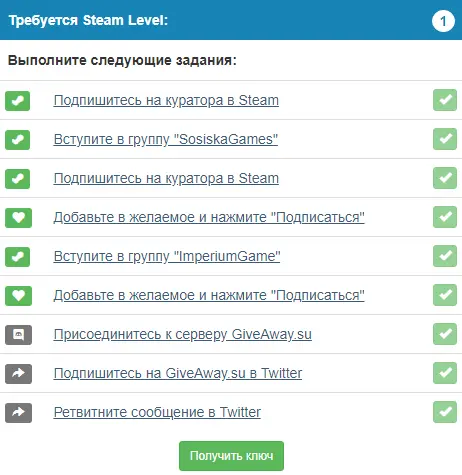
Task: Click share arrow icon for the Twitter follow task
Action: (x=18, y=374)
